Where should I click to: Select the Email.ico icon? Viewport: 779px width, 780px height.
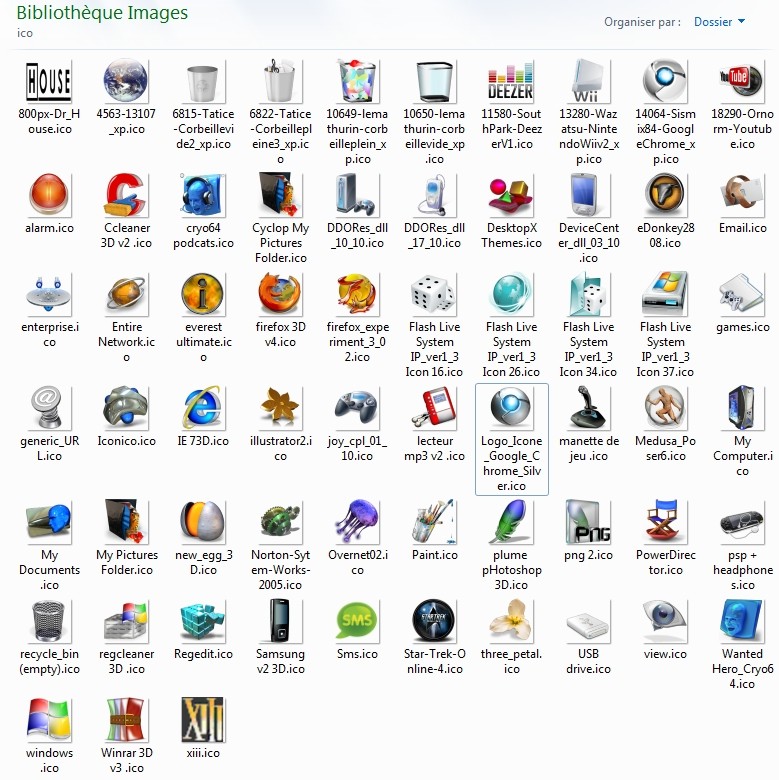(742, 195)
